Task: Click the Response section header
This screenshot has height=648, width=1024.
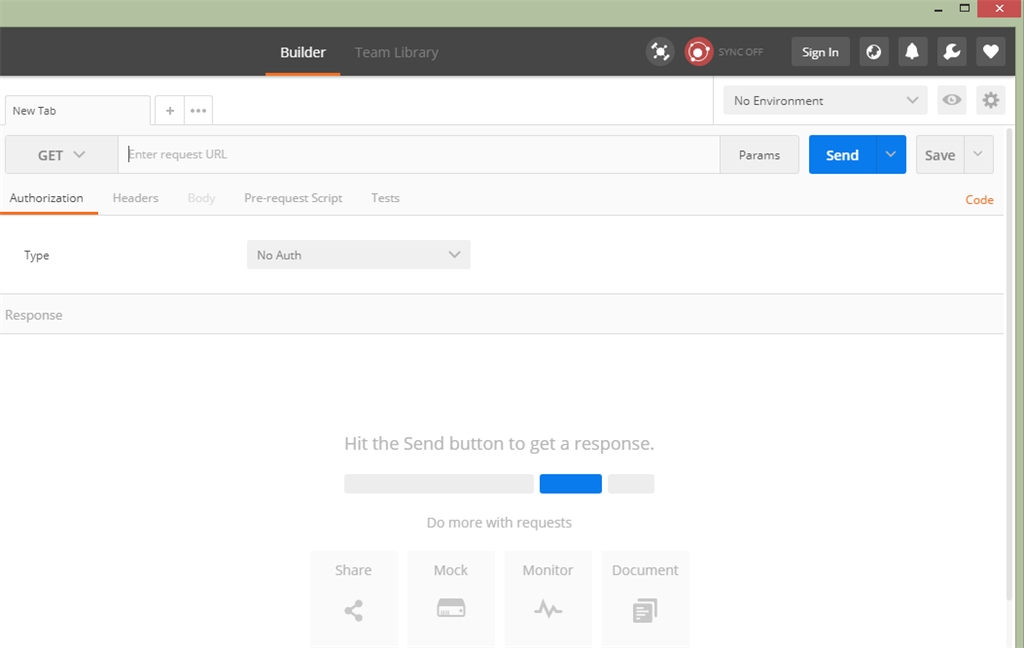Action: [502, 315]
